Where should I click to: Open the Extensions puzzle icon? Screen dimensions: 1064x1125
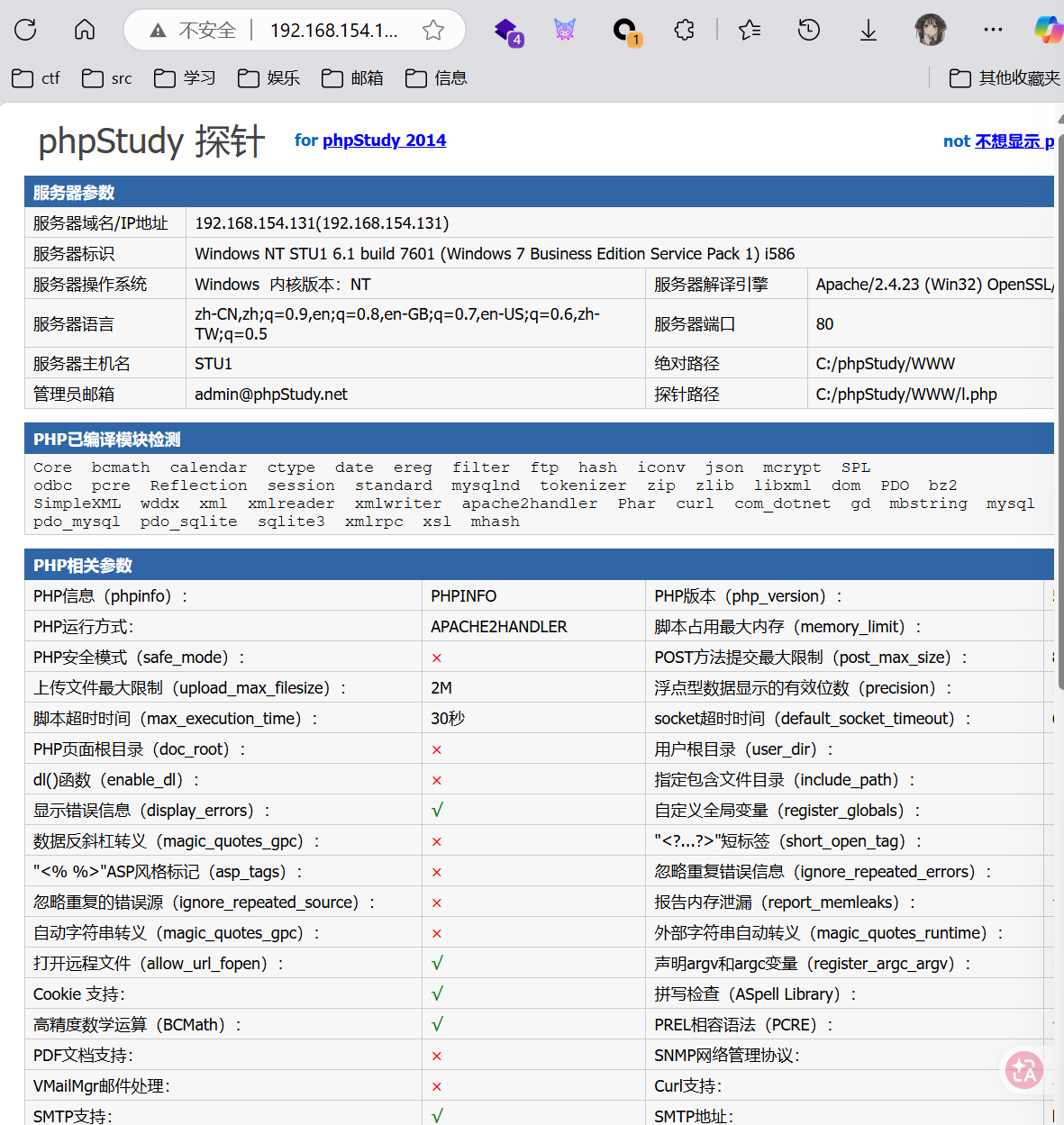(x=685, y=31)
